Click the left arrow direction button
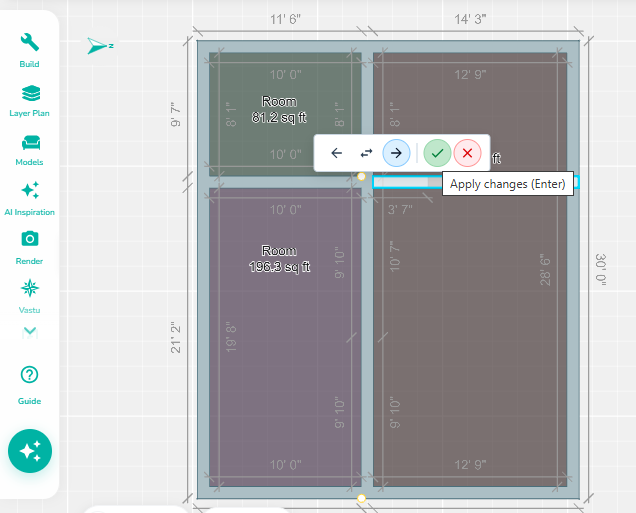Screen dimensions: 636x513 point(336,153)
